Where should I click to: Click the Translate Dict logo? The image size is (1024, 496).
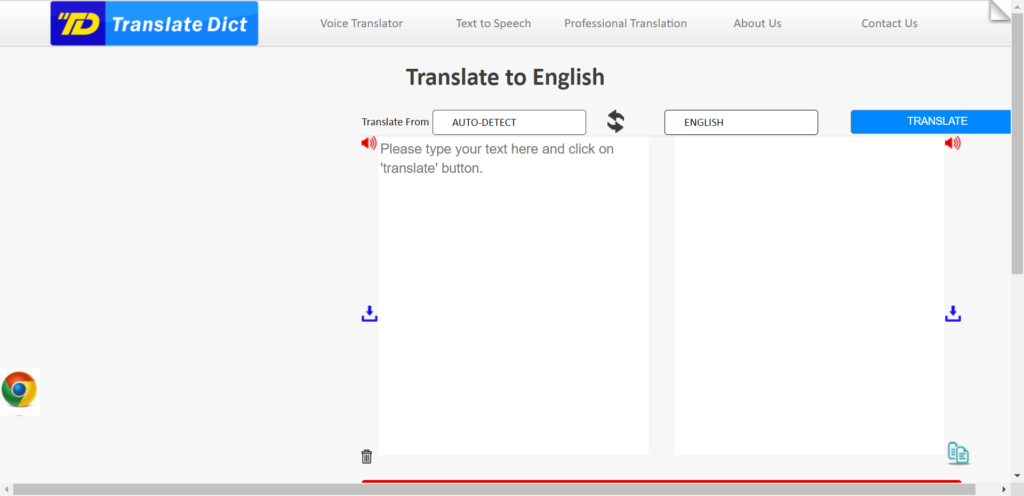(154, 24)
